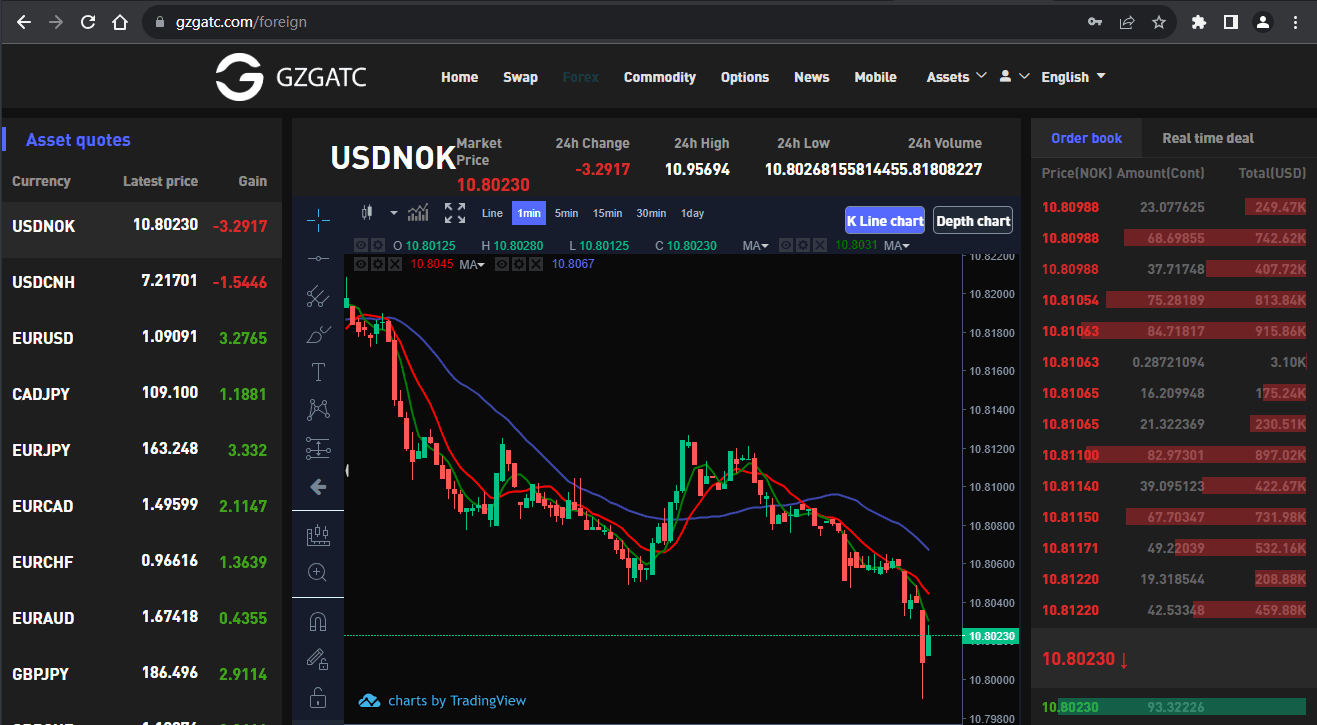Select USDCNH in asset quotes
The image size is (1317, 725).
[x=141, y=282]
